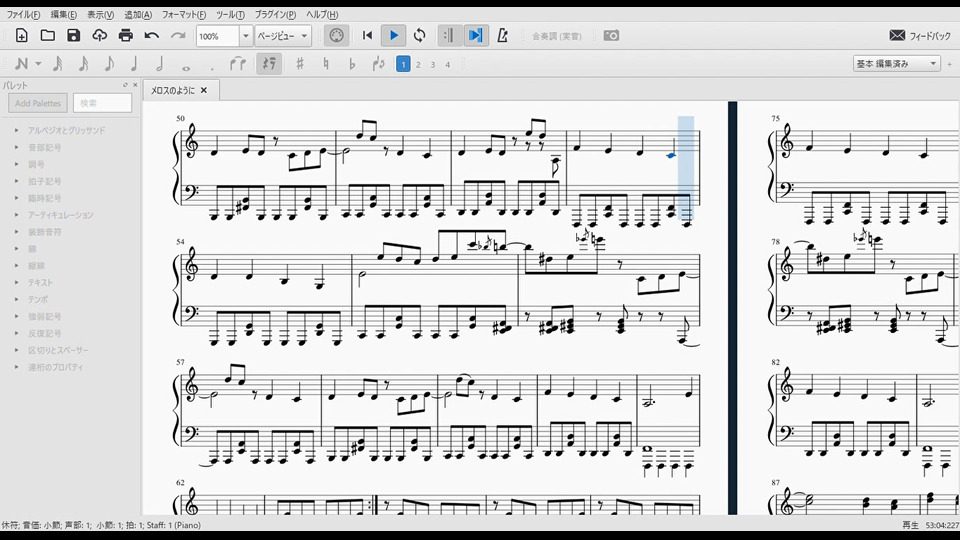
Task: Rewind playback to the start
Action: 367,36
